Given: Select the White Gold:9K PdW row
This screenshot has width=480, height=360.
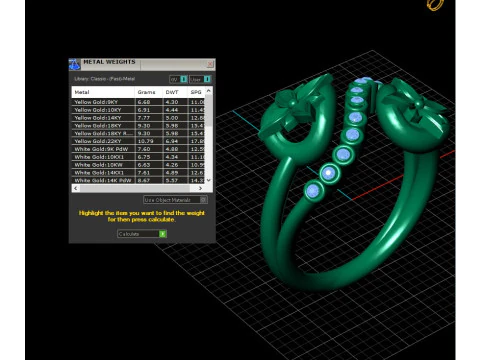Looking at the screenshot, I should (138, 149).
